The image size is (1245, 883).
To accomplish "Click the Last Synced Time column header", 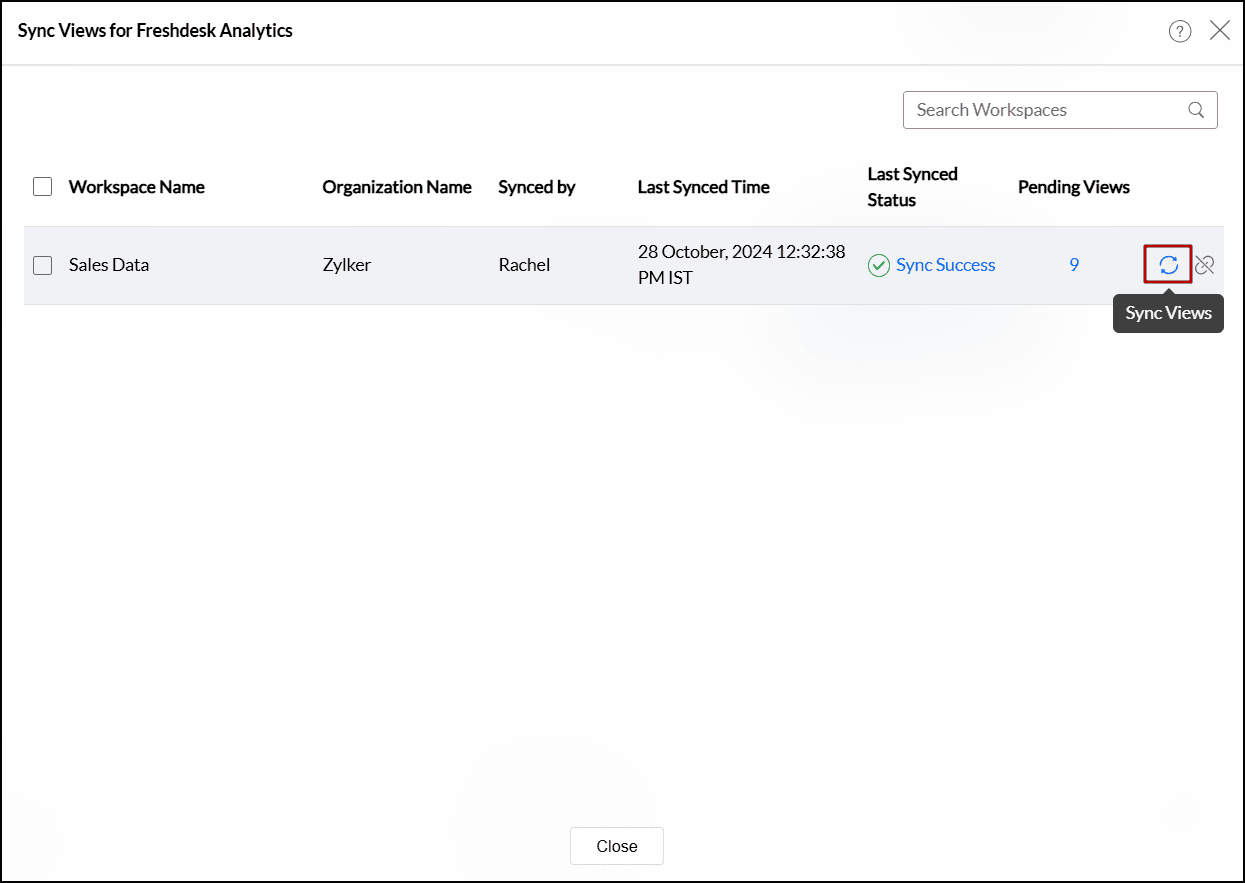I will [703, 187].
